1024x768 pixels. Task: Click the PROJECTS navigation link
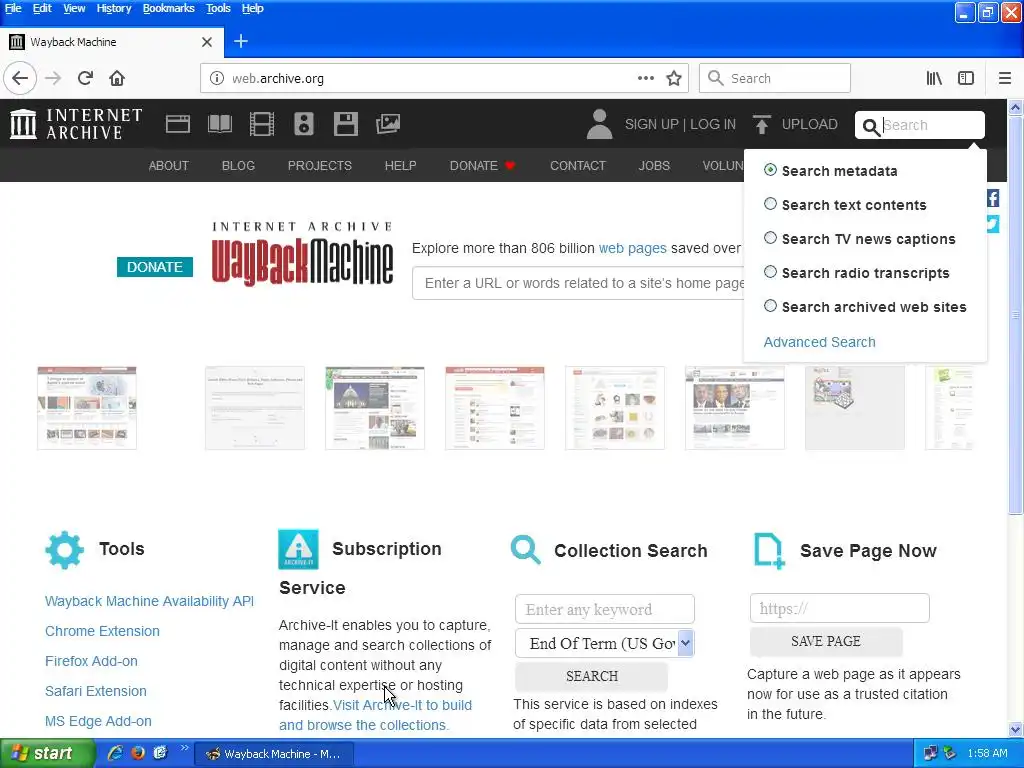(x=320, y=166)
